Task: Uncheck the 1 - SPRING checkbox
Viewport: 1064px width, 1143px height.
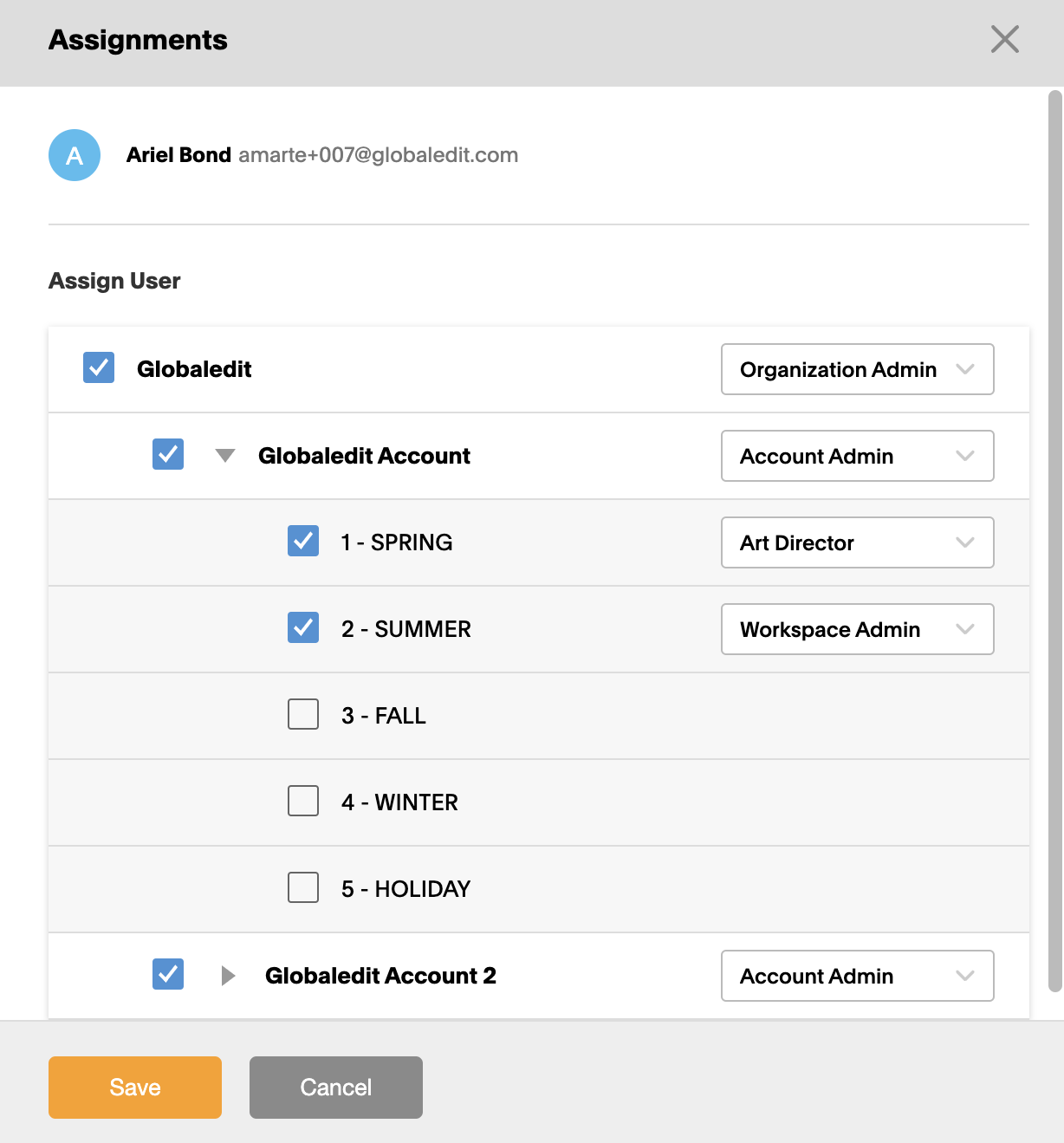Action: pos(303,541)
